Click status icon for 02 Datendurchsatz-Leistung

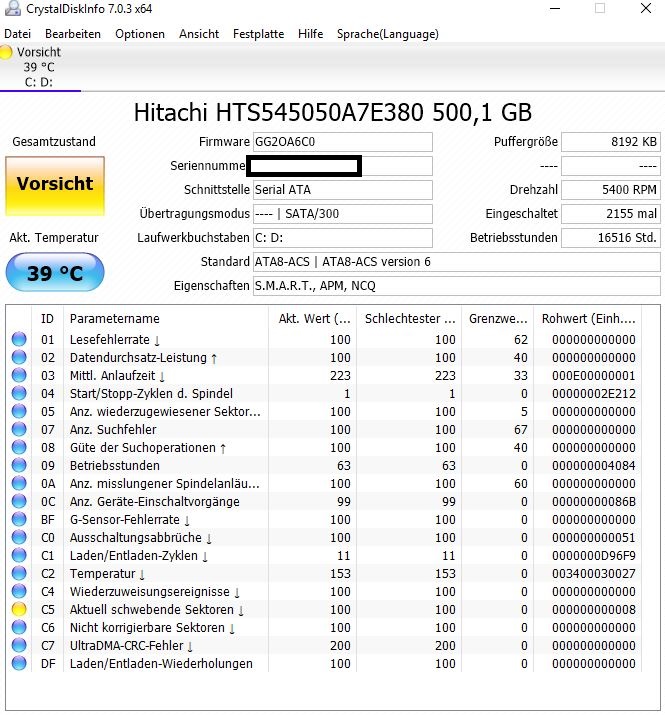pos(19,357)
